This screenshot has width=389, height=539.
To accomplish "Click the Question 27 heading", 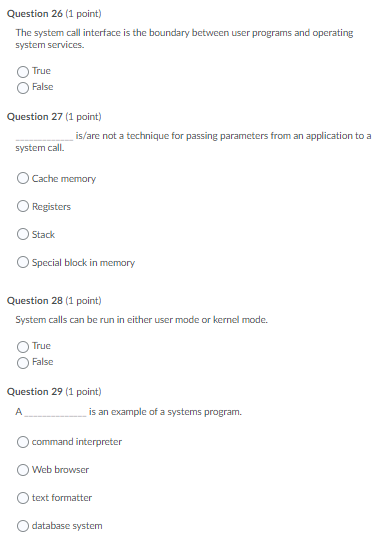I will coord(54,117).
